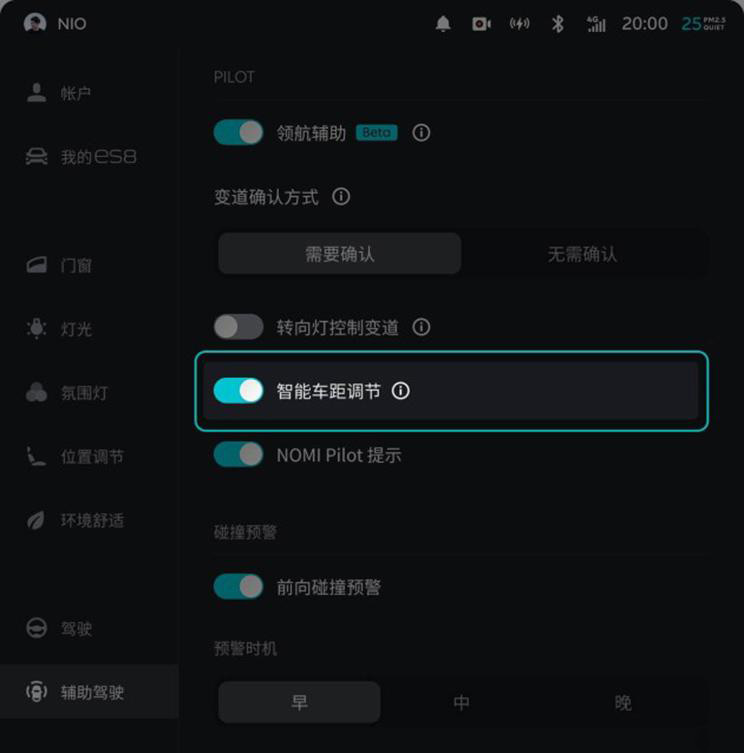Show info for 智能车距调节

(x=401, y=391)
